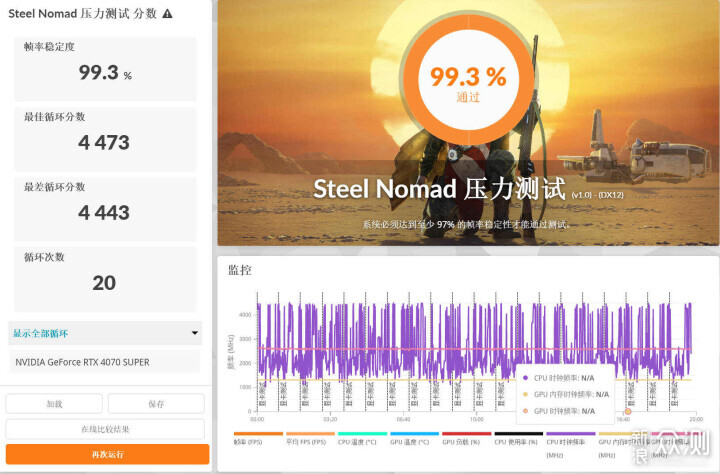Toggle the 平均 FPS legend swatch
The image size is (720, 474).
tap(310, 433)
